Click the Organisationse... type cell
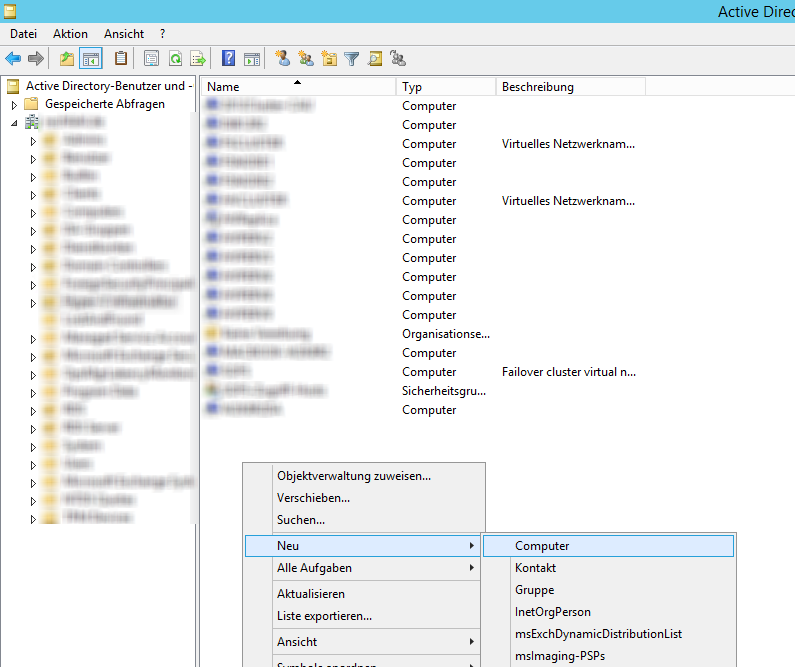This screenshot has height=667, width=795. coord(446,334)
